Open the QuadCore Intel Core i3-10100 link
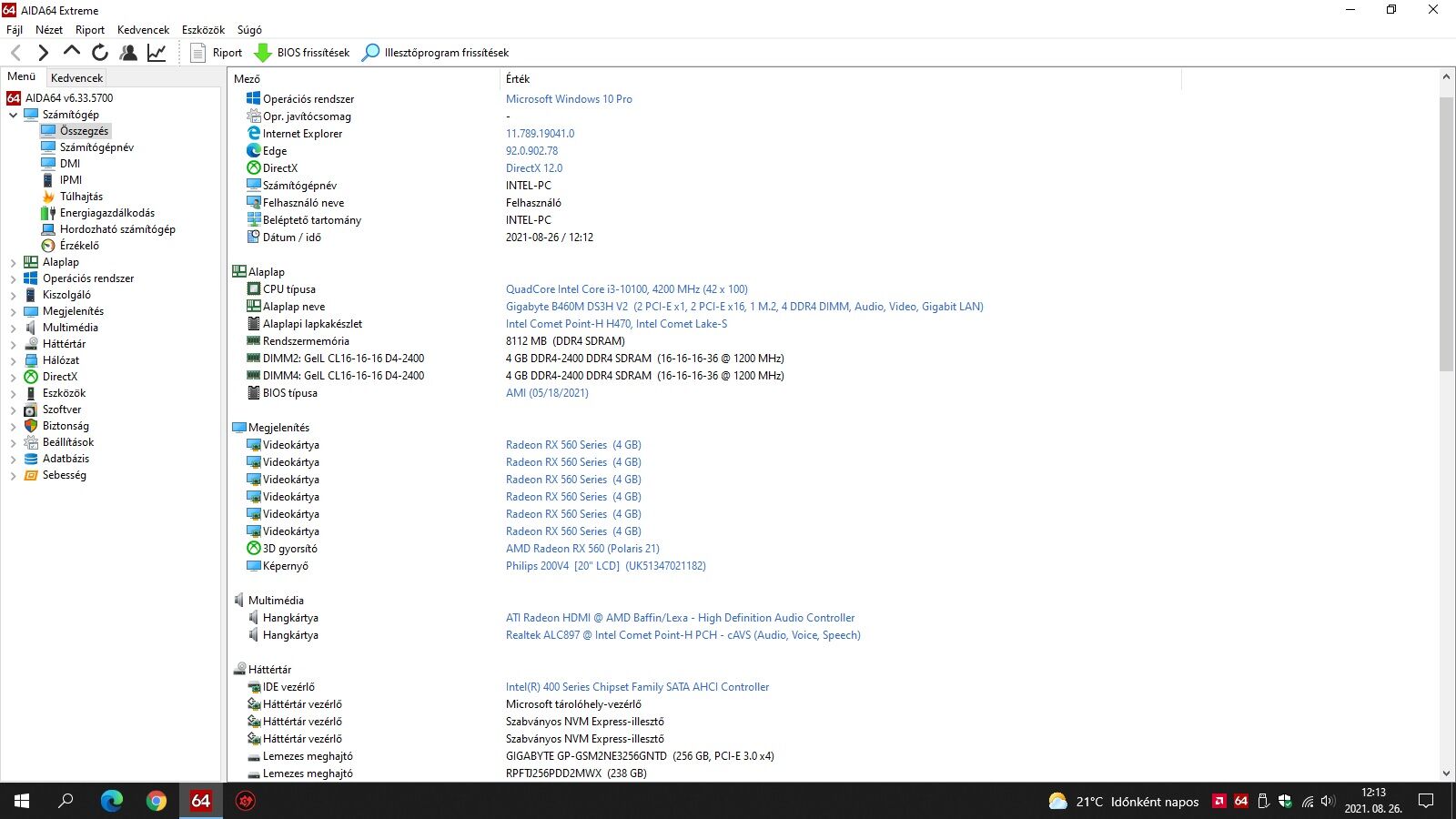The image size is (1456, 819). (627, 289)
